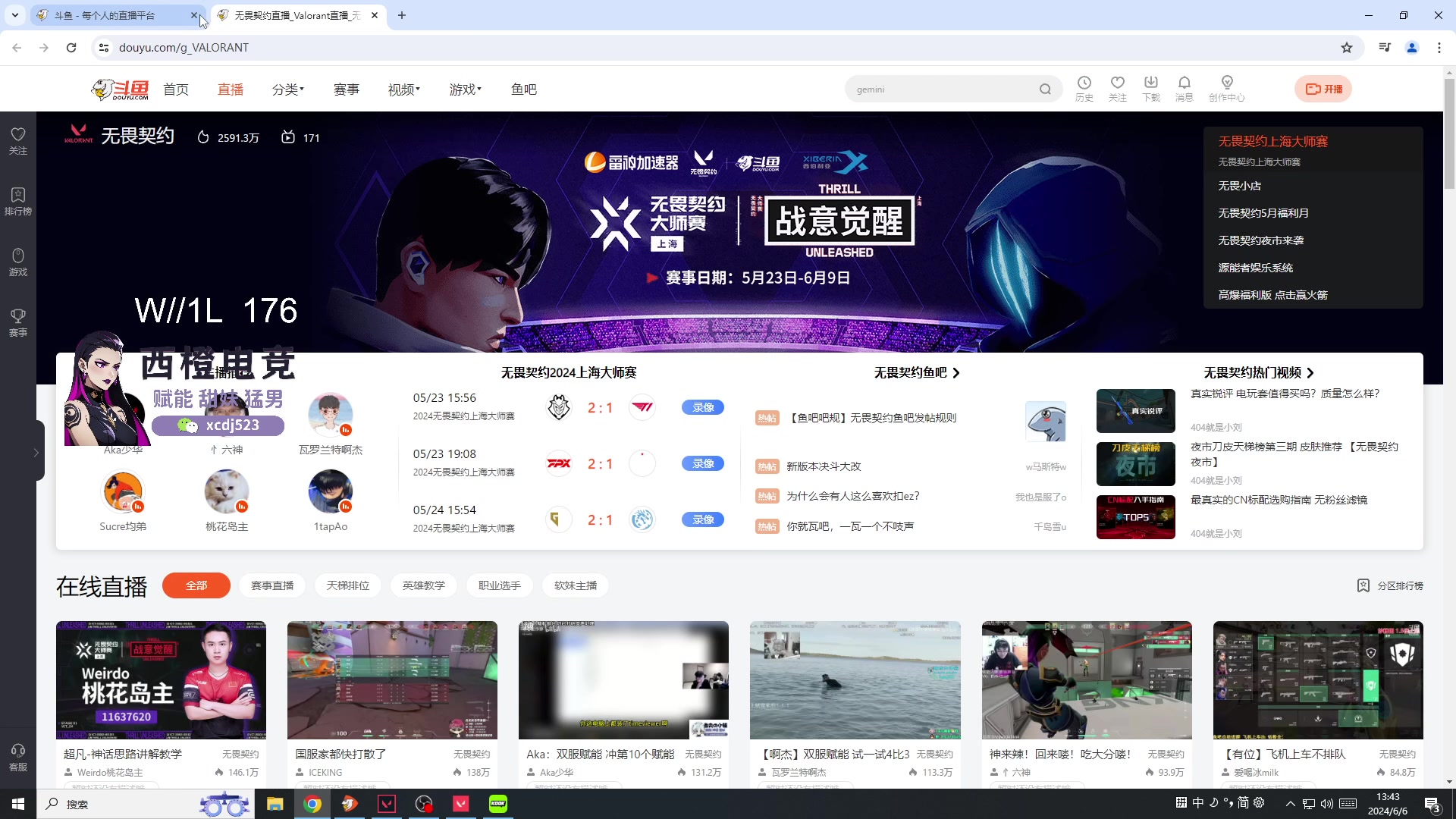
Task: Select the 英雄教学 filter
Action: 424,585
